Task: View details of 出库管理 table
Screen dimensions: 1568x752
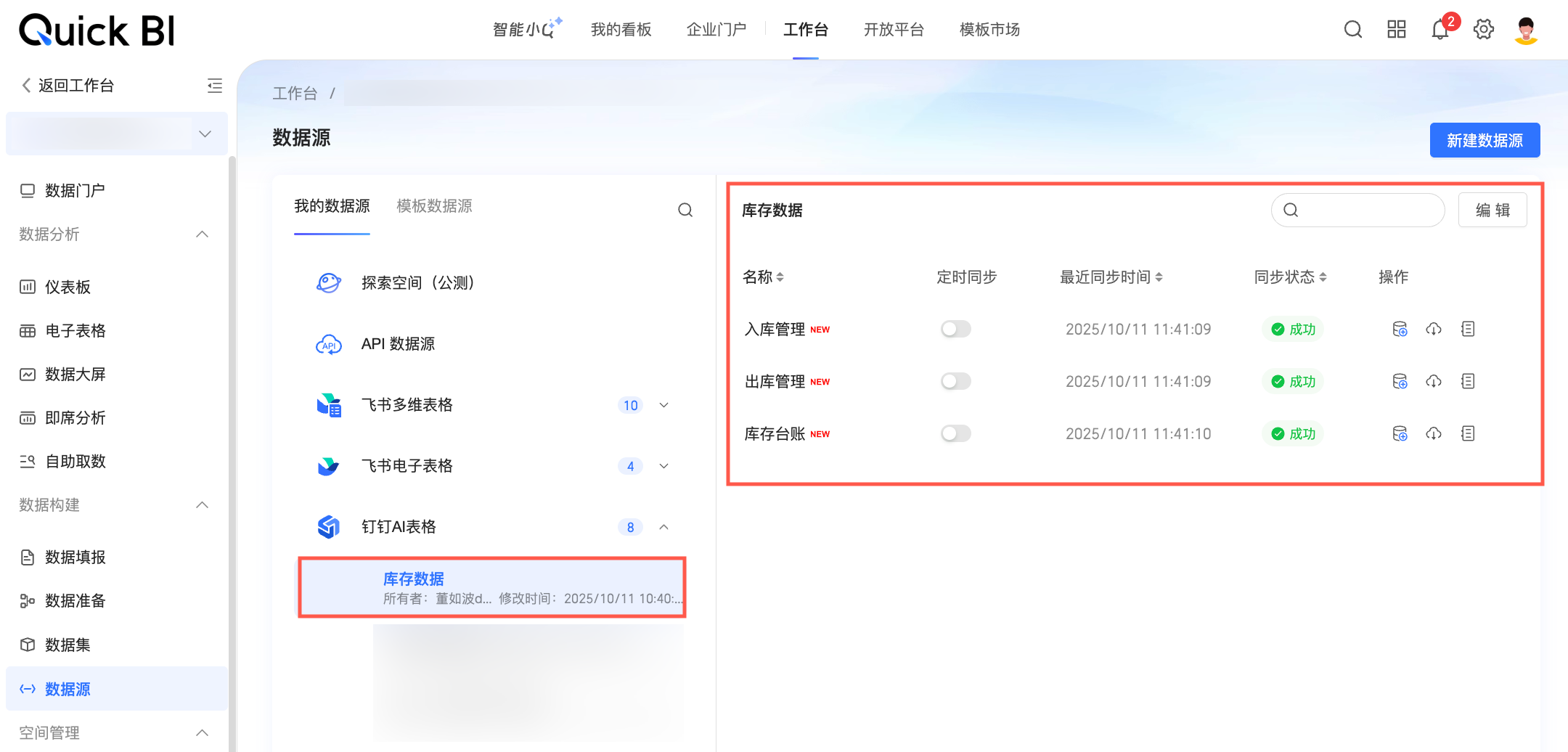Action: click(1468, 381)
